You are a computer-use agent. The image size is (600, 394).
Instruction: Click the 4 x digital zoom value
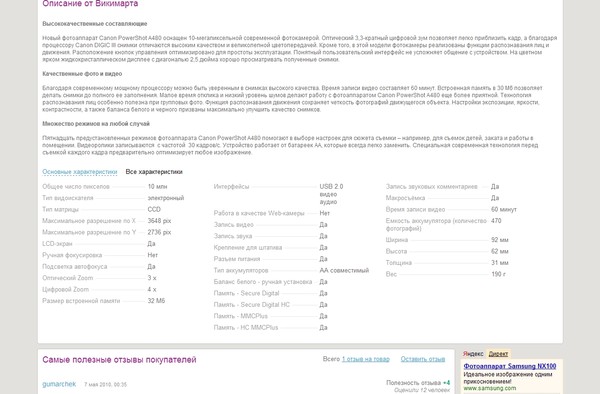[x=152, y=290]
